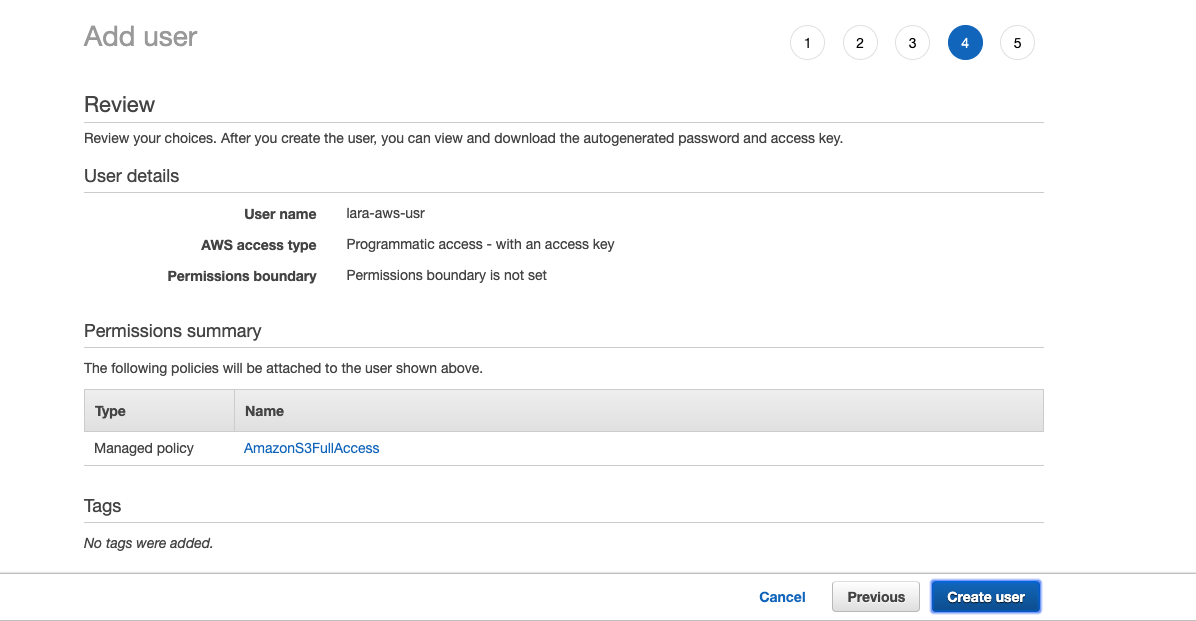Image resolution: width=1196 pixels, height=621 pixels.
Task: Click the 'Tags' heading
Action: click(102, 507)
